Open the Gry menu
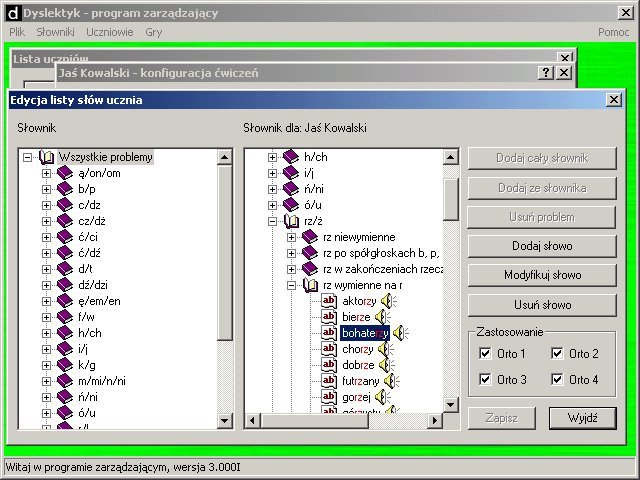The height and width of the screenshot is (480, 640). tap(153, 32)
